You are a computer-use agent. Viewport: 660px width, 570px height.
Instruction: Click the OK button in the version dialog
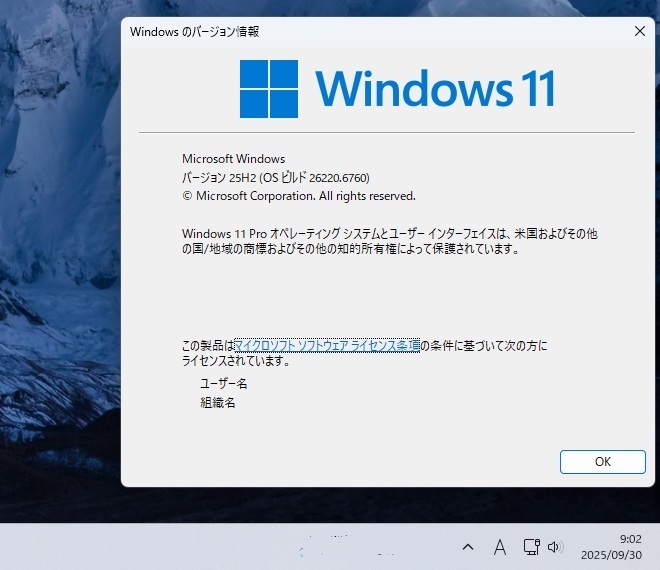[602, 462]
